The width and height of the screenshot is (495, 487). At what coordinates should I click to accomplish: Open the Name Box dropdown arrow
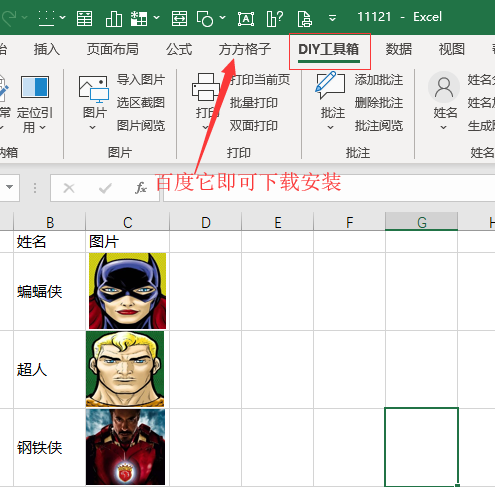click(10, 187)
